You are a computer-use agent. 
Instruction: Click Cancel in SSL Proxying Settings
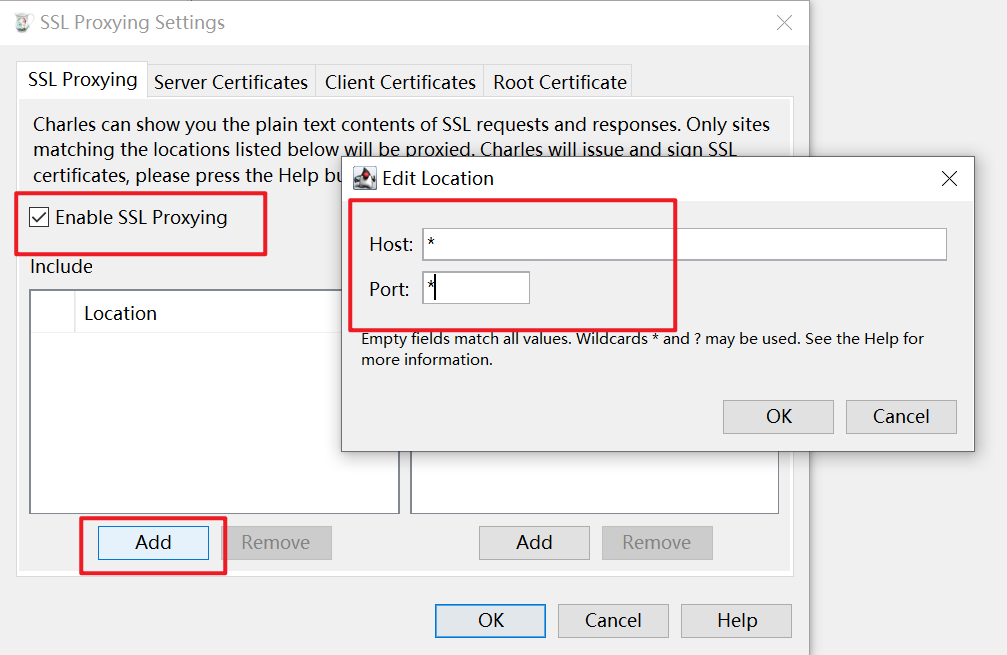point(613,620)
